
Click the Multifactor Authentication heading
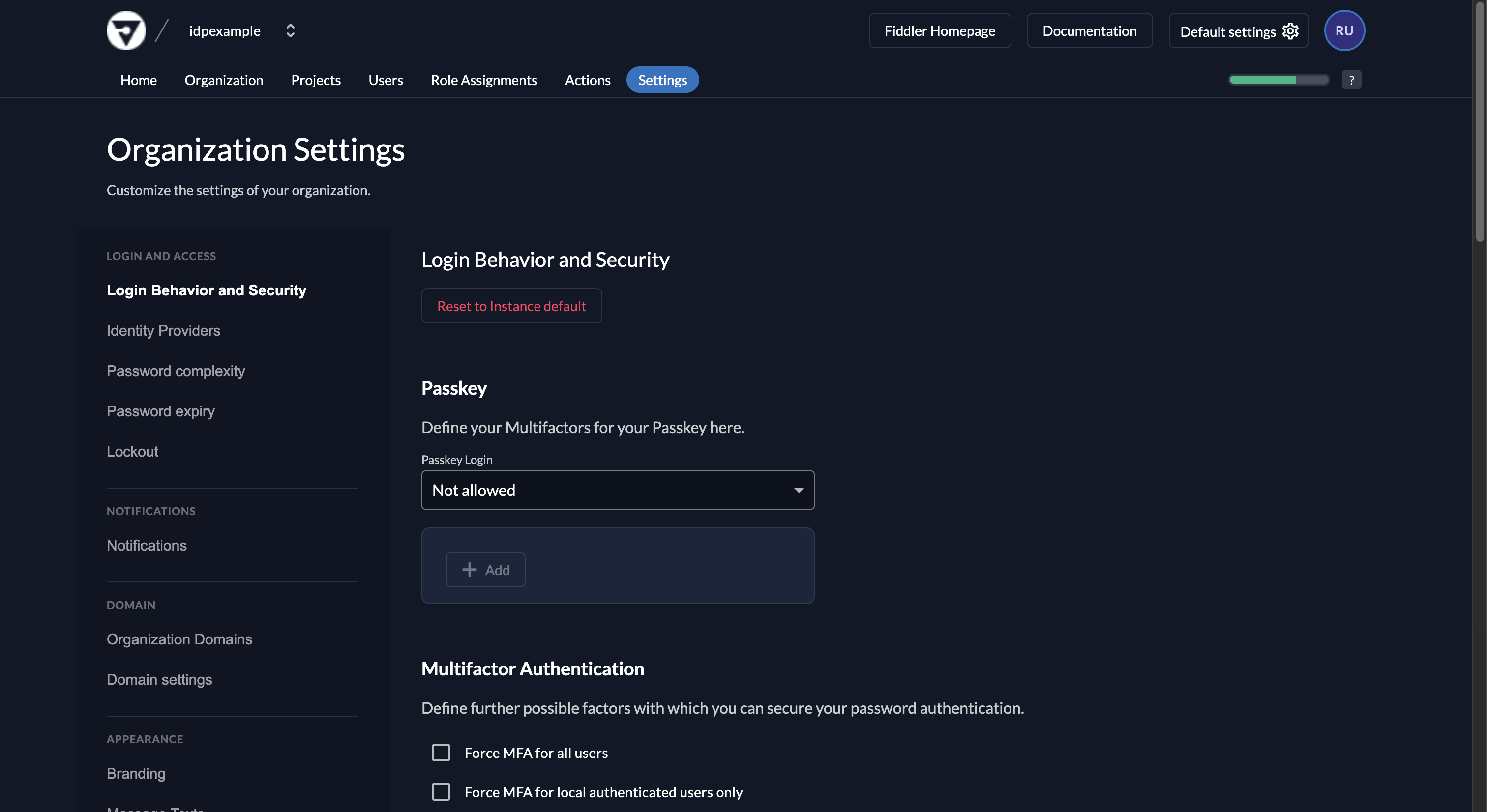tap(532, 669)
